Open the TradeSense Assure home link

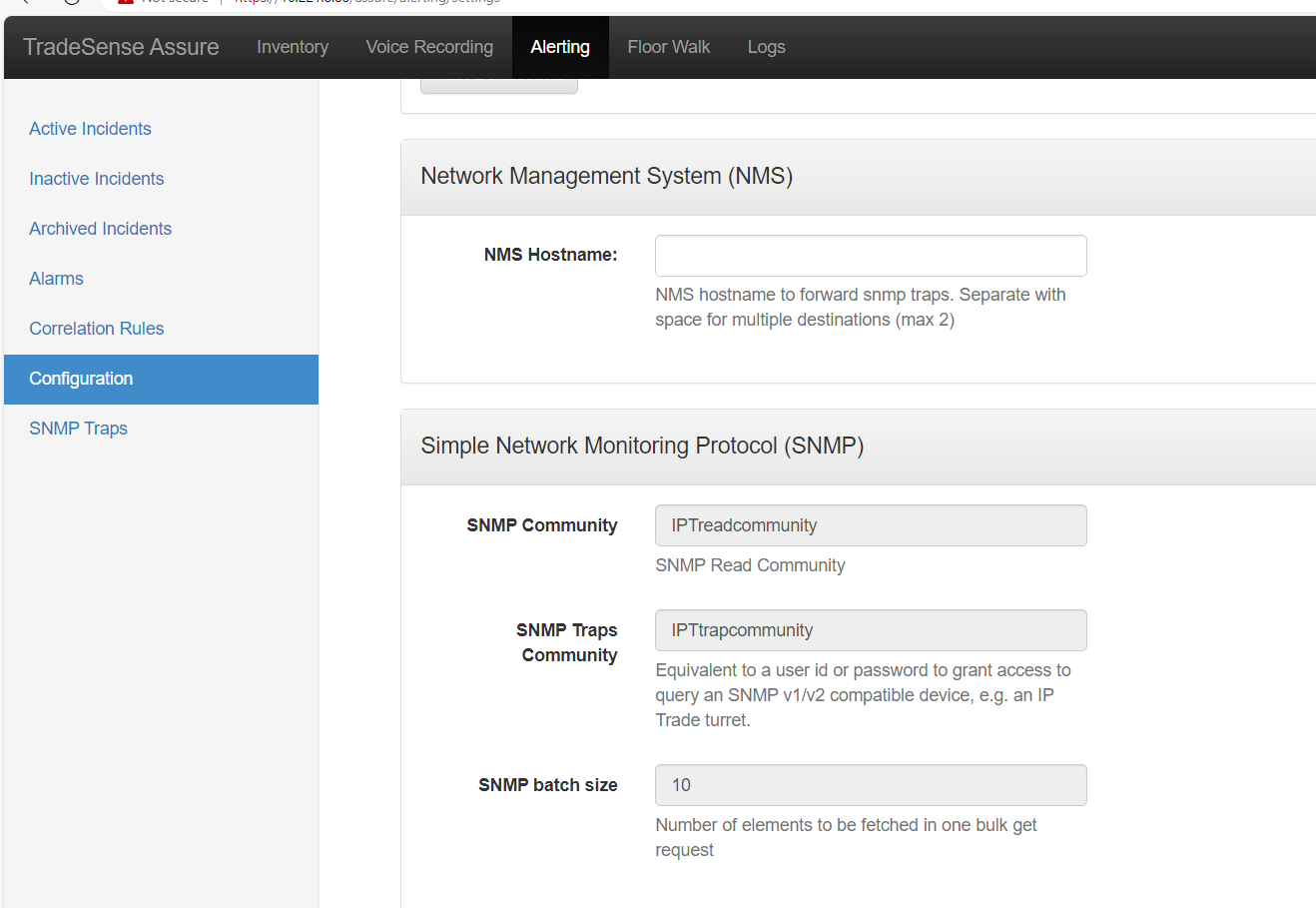point(121,47)
